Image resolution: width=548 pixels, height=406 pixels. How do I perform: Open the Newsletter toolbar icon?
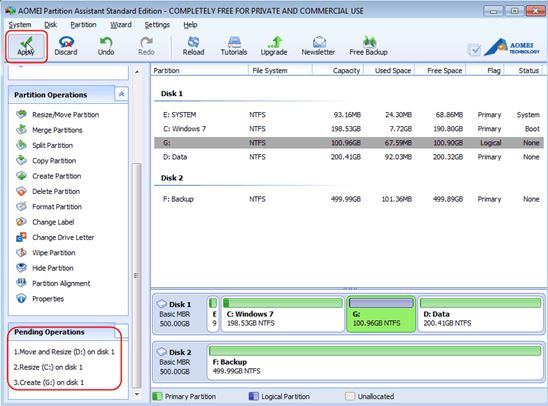[318, 46]
